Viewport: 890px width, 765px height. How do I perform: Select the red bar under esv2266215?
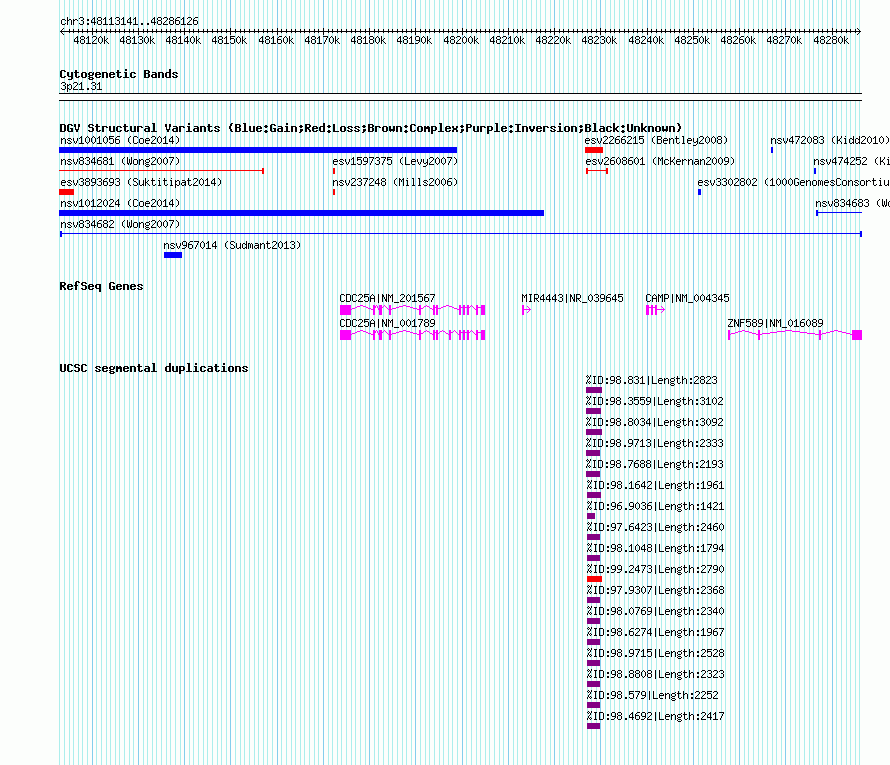tap(594, 150)
